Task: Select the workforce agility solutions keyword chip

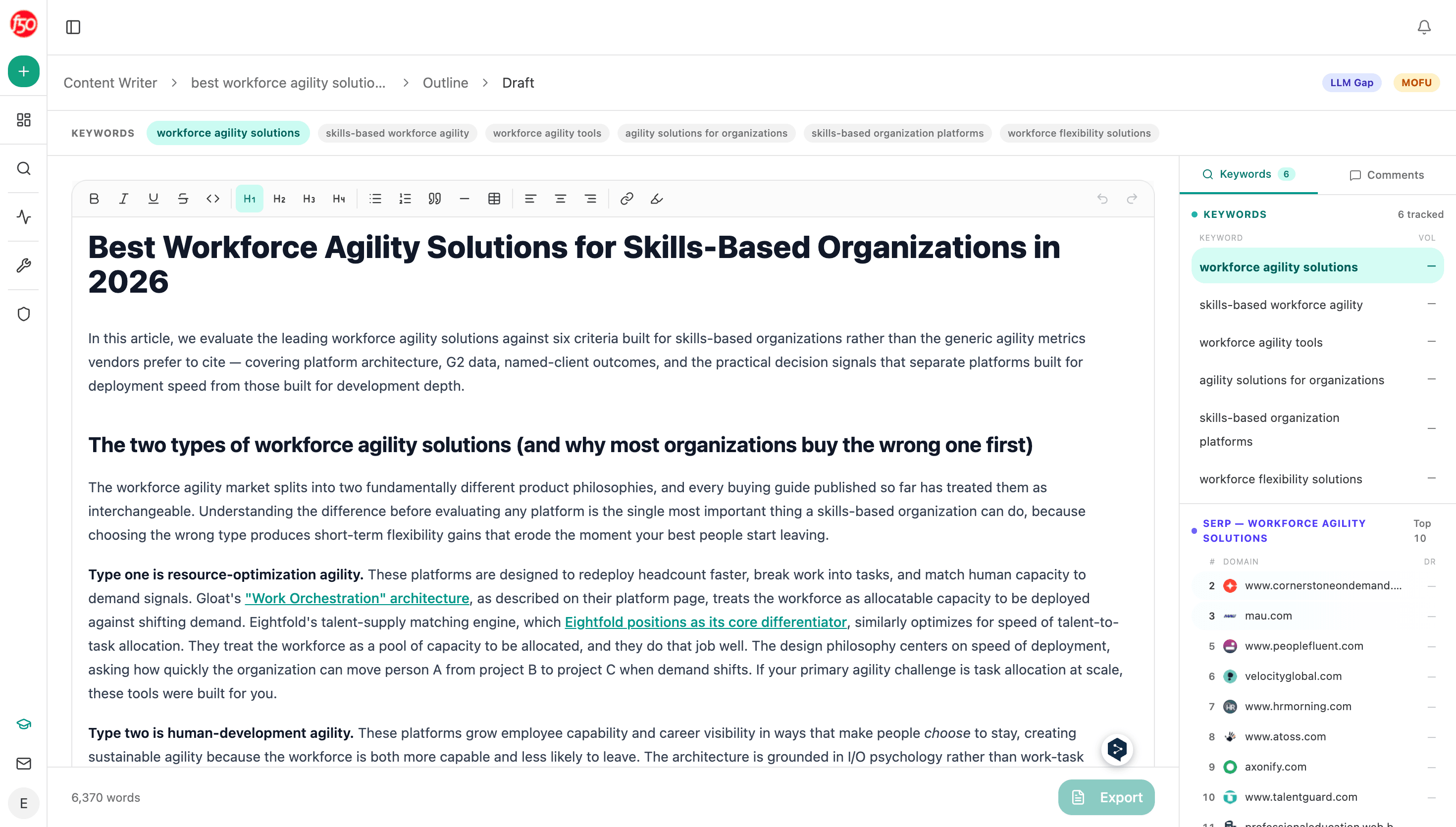Action: coord(228,133)
